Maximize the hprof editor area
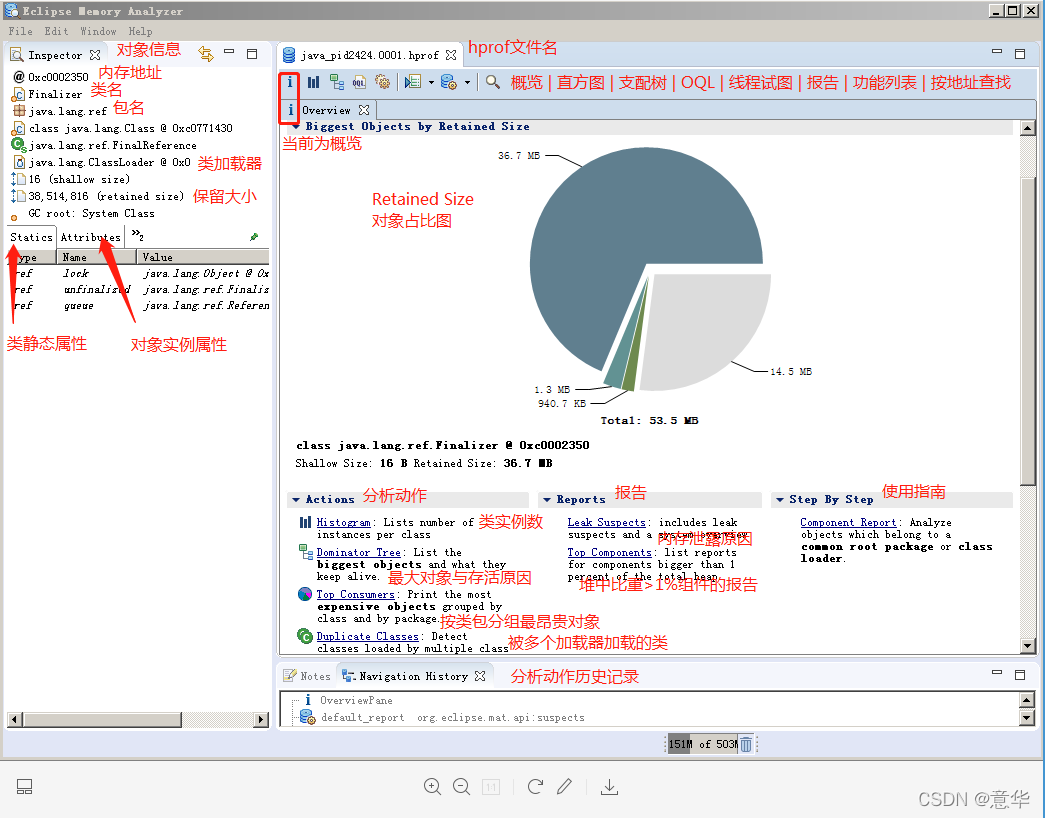 (x=1020, y=54)
